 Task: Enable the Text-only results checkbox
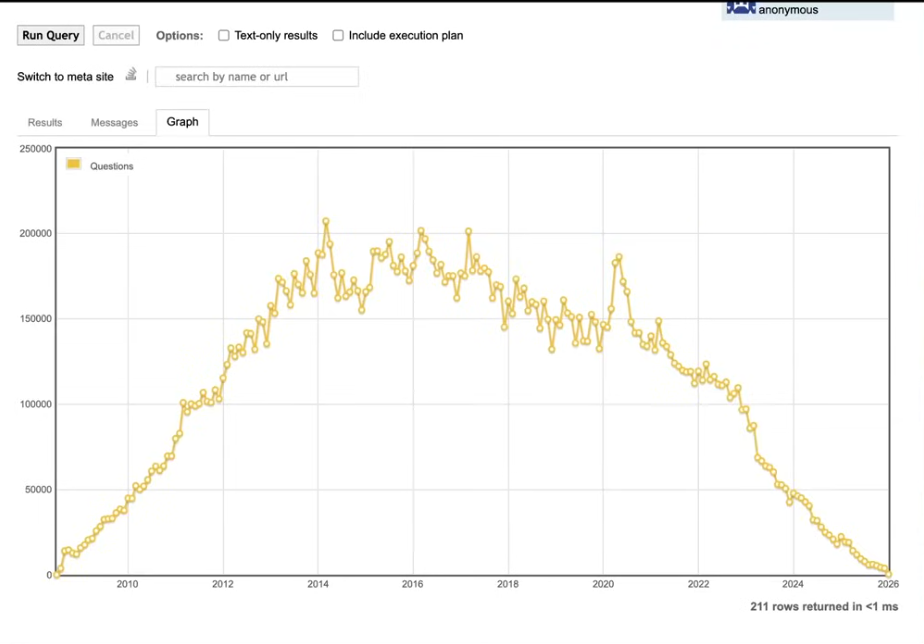coord(224,36)
